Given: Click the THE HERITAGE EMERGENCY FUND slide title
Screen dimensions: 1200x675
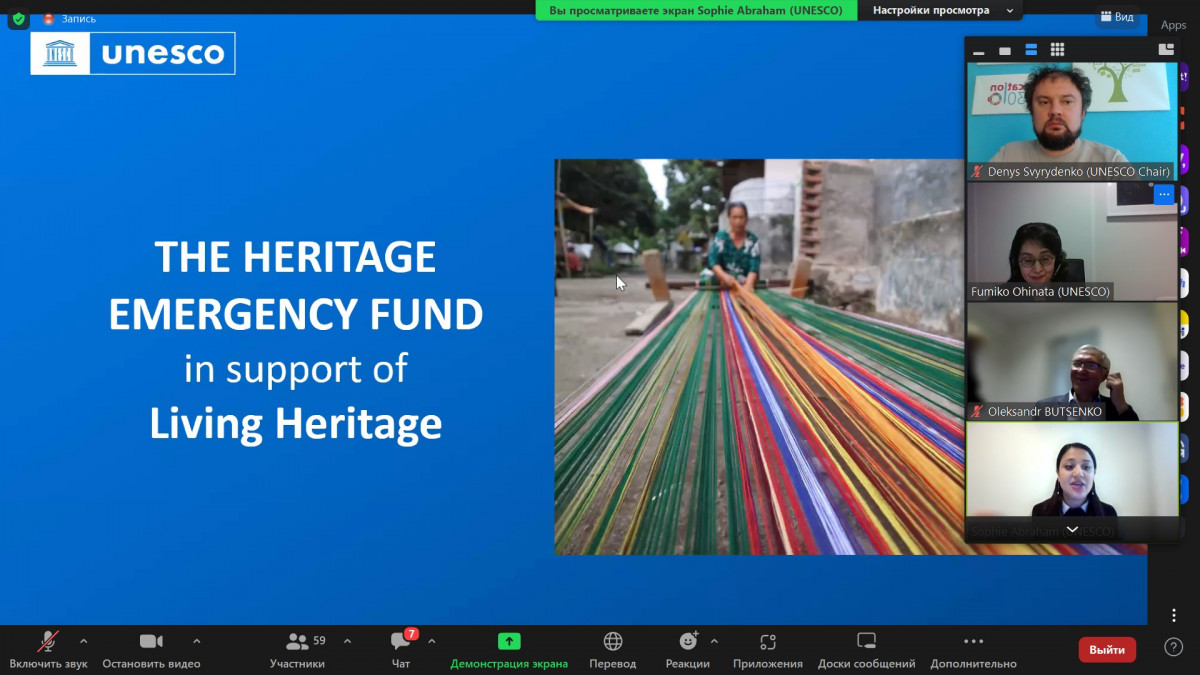Looking at the screenshot, I should point(296,286).
